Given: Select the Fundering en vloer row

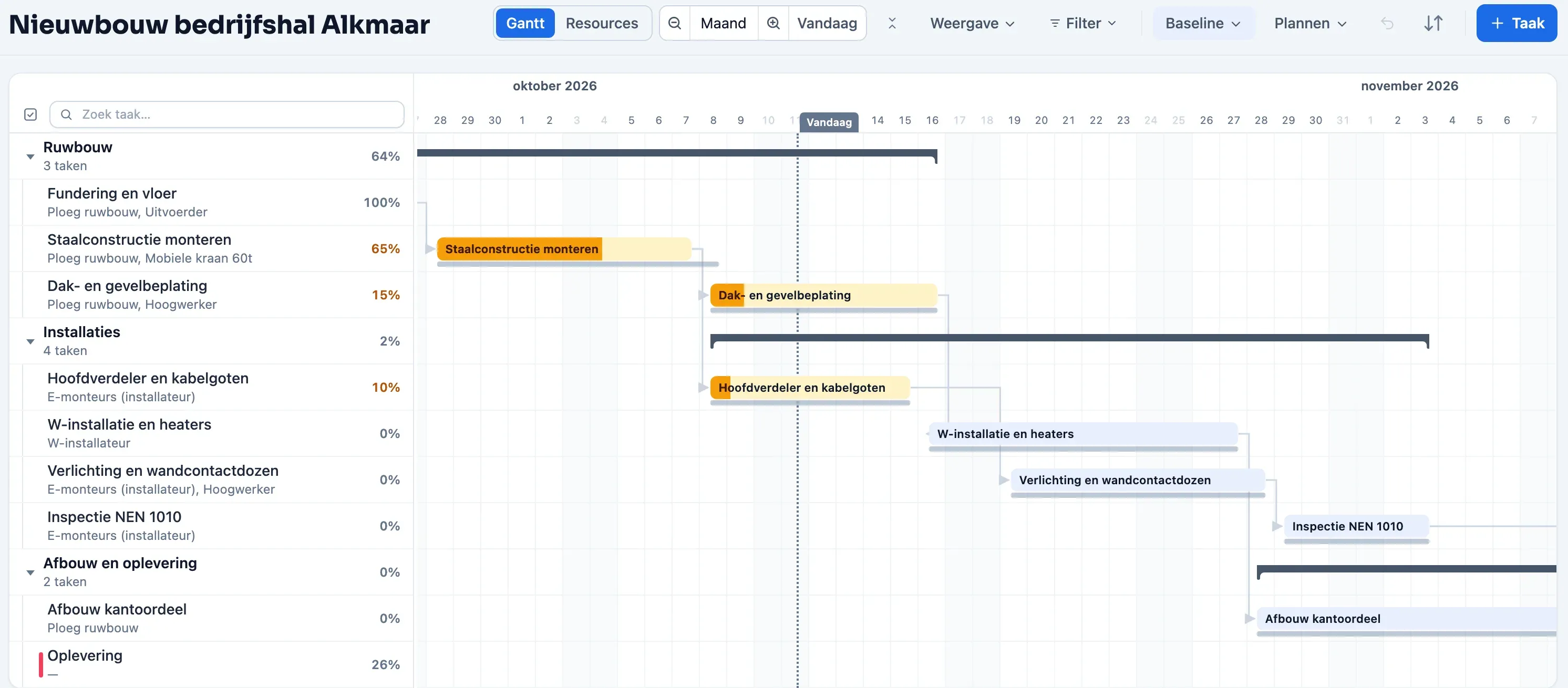Looking at the screenshot, I should (x=211, y=203).
